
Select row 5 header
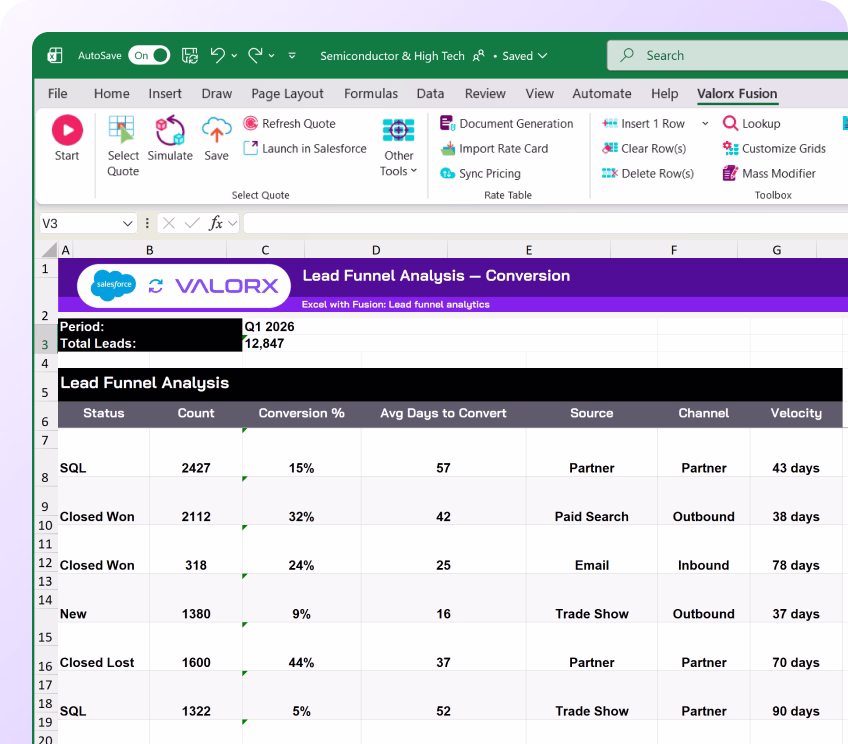pos(45,386)
